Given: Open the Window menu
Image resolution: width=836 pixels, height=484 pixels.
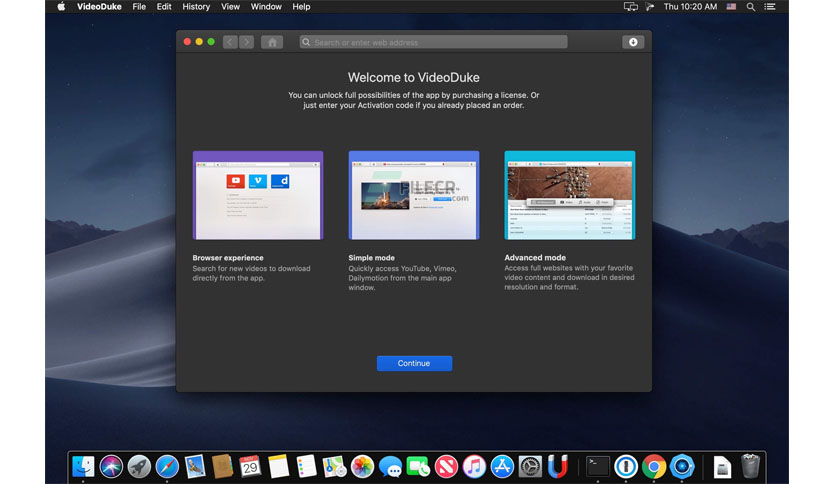Looking at the screenshot, I should 266,7.
